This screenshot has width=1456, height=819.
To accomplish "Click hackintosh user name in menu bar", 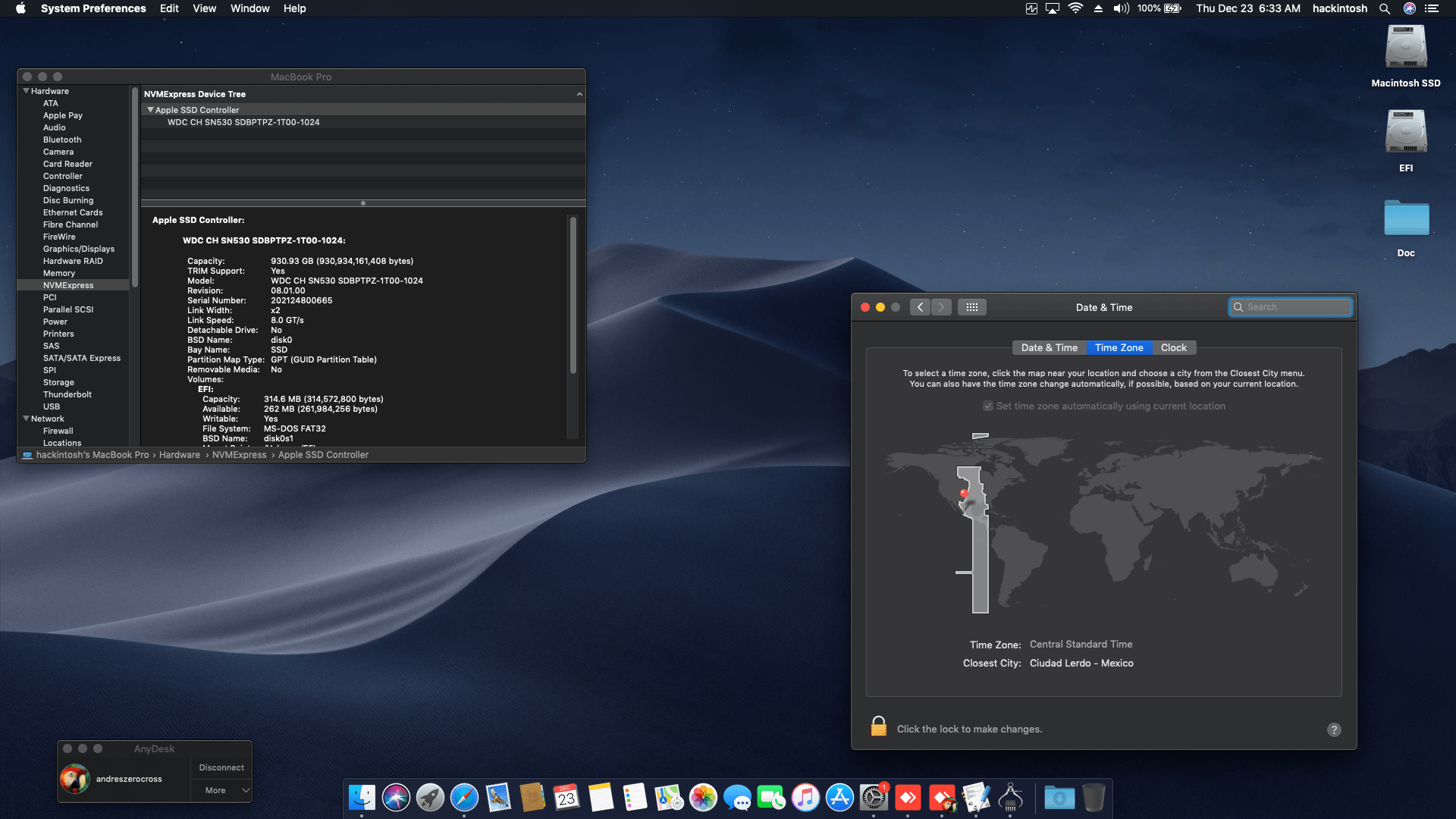I will [x=1340, y=8].
